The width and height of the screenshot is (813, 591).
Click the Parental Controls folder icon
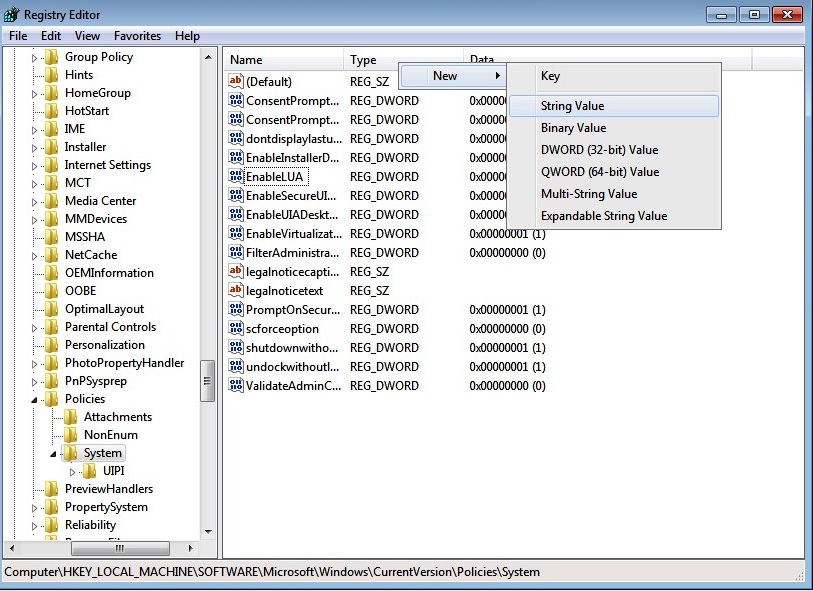click(x=51, y=327)
